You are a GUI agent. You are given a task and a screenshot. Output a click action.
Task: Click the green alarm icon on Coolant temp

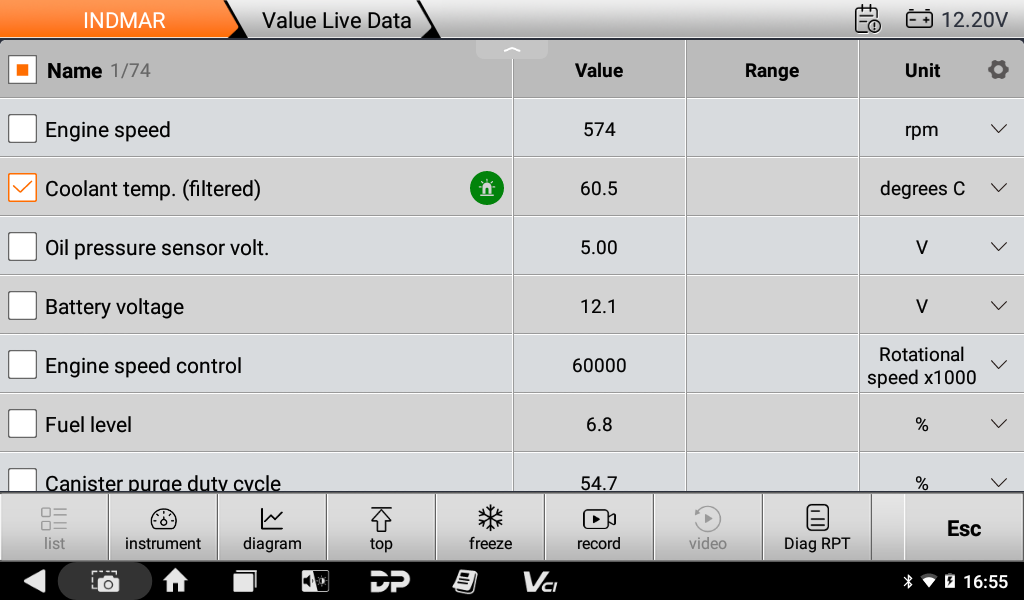coord(487,188)
